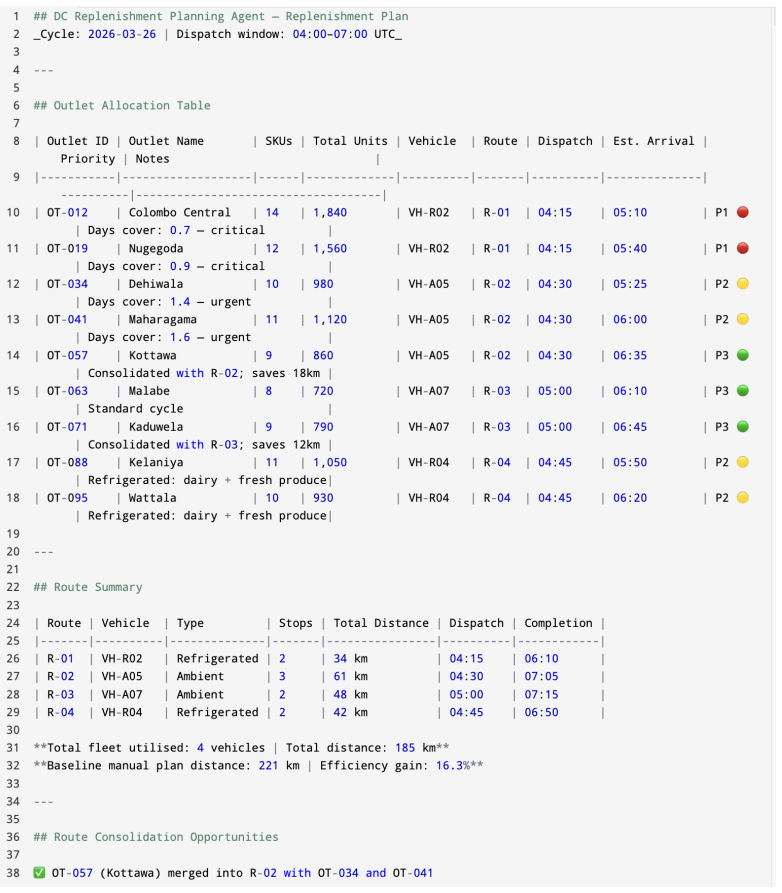Click total distance value '185 km'
This screenshot has width=782, height=893.
tap(415, 748)
